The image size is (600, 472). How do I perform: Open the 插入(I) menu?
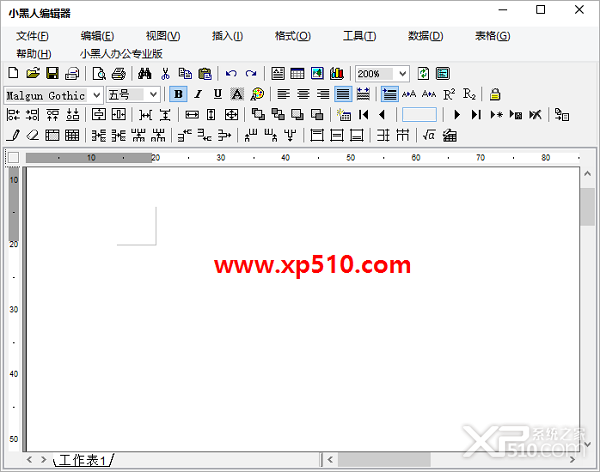227,36
